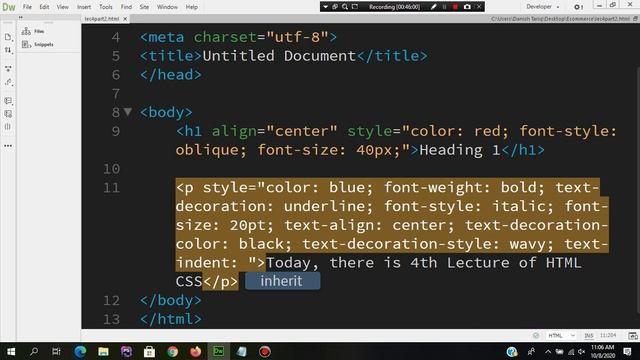Click the real-time preview icon in status bar
This screenshot has height=360, width=640.
633,336
